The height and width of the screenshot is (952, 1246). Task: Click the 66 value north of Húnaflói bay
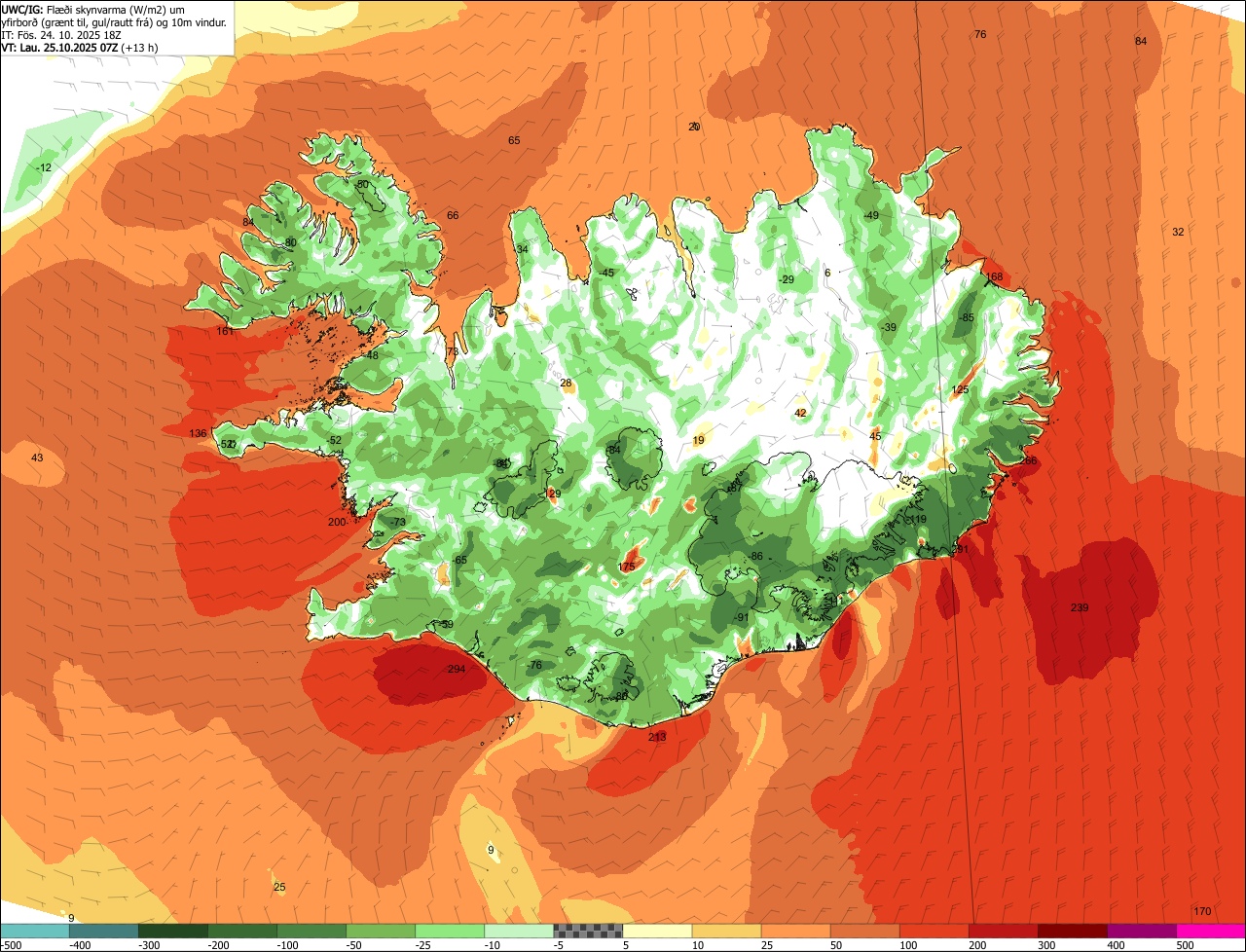pos(453,215)
